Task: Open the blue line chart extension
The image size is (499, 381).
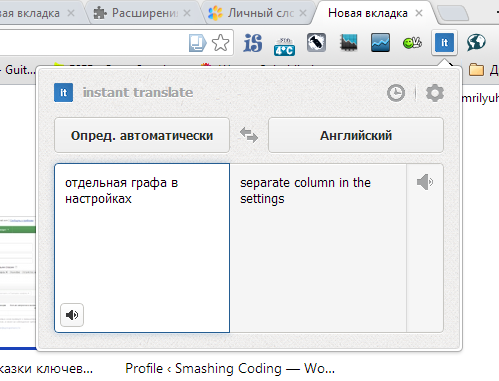Action: [x=380, y=43]
